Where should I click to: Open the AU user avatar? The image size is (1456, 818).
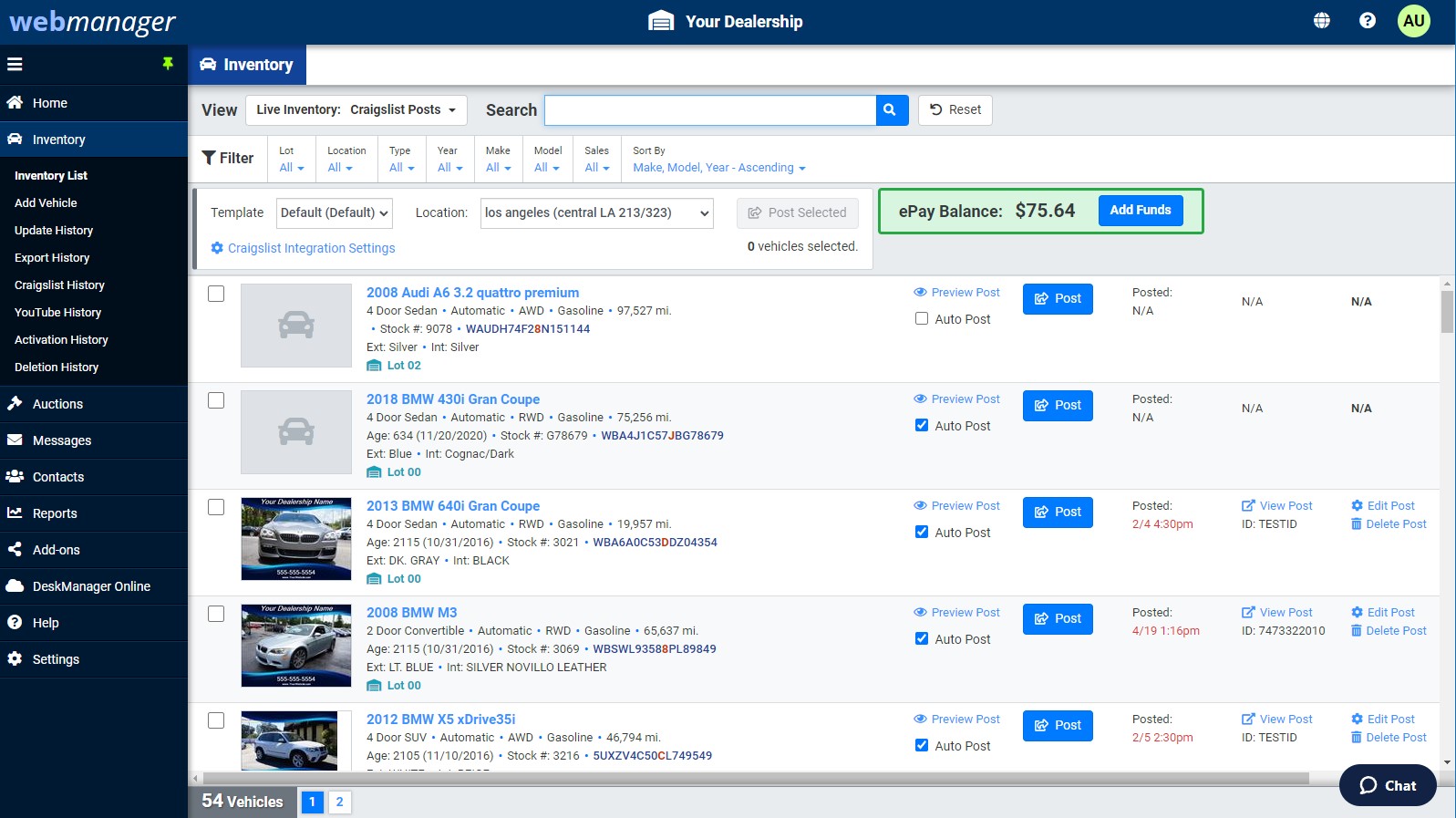(x=1414, y=21)
